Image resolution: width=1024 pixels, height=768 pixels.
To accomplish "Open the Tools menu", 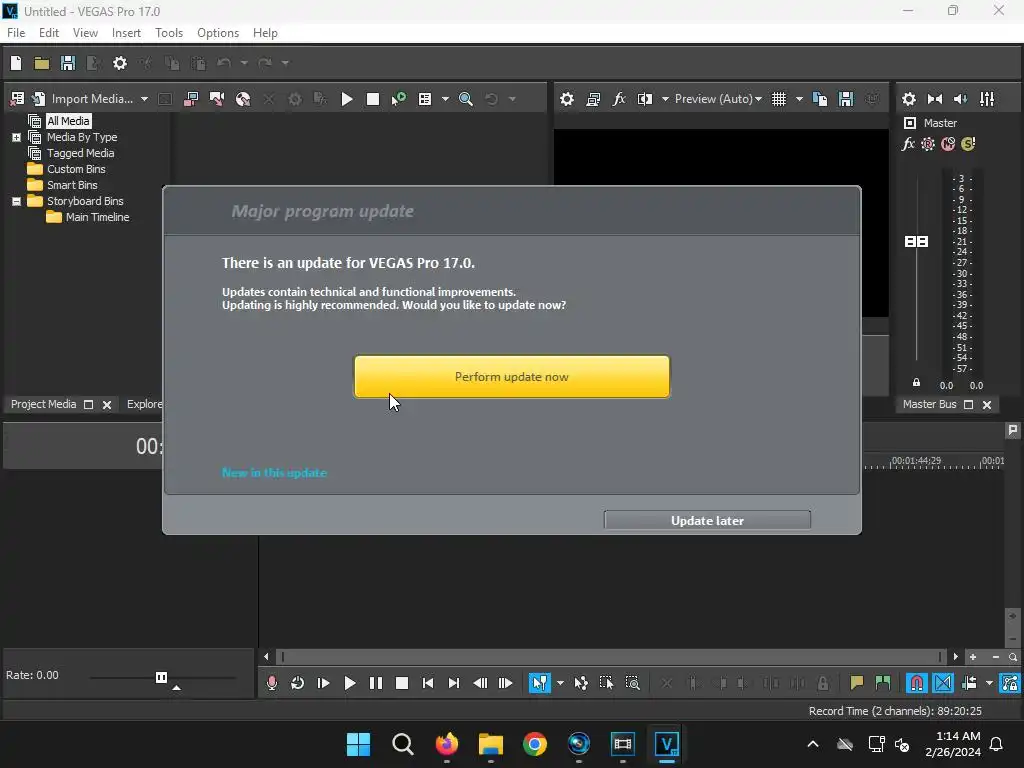I will [168, 33].
